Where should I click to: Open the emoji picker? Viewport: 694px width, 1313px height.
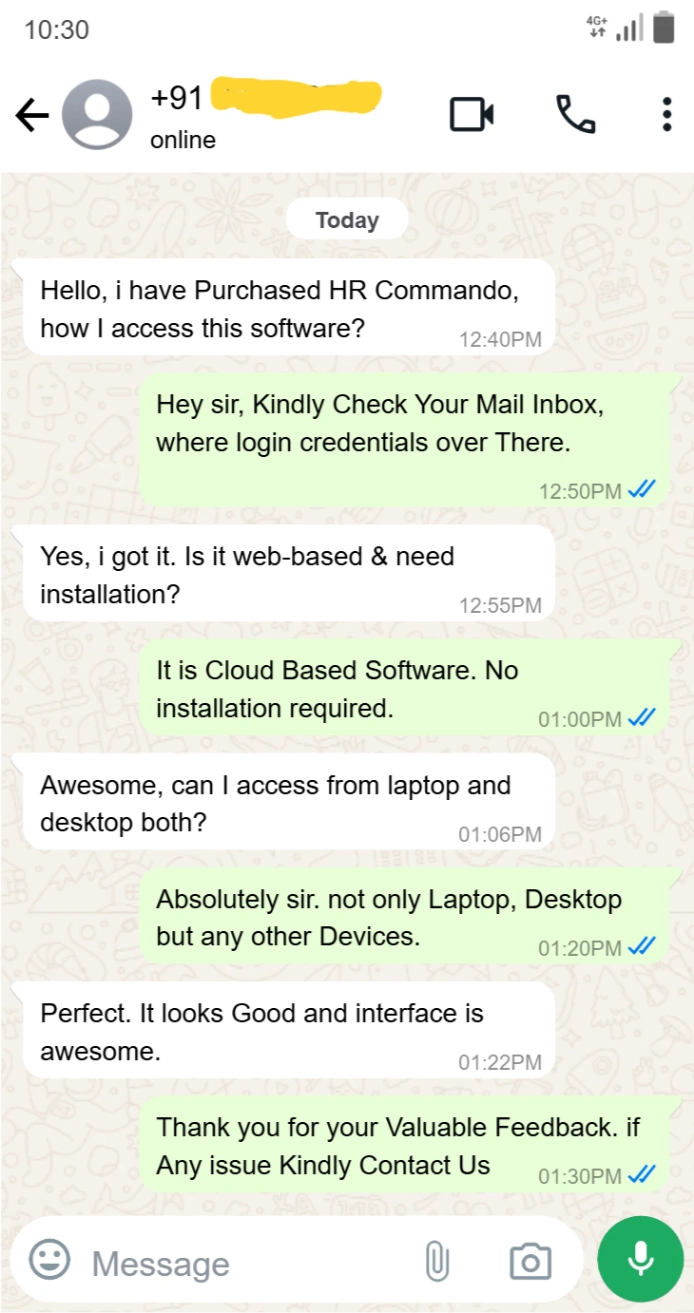(x=49, y=1260)
